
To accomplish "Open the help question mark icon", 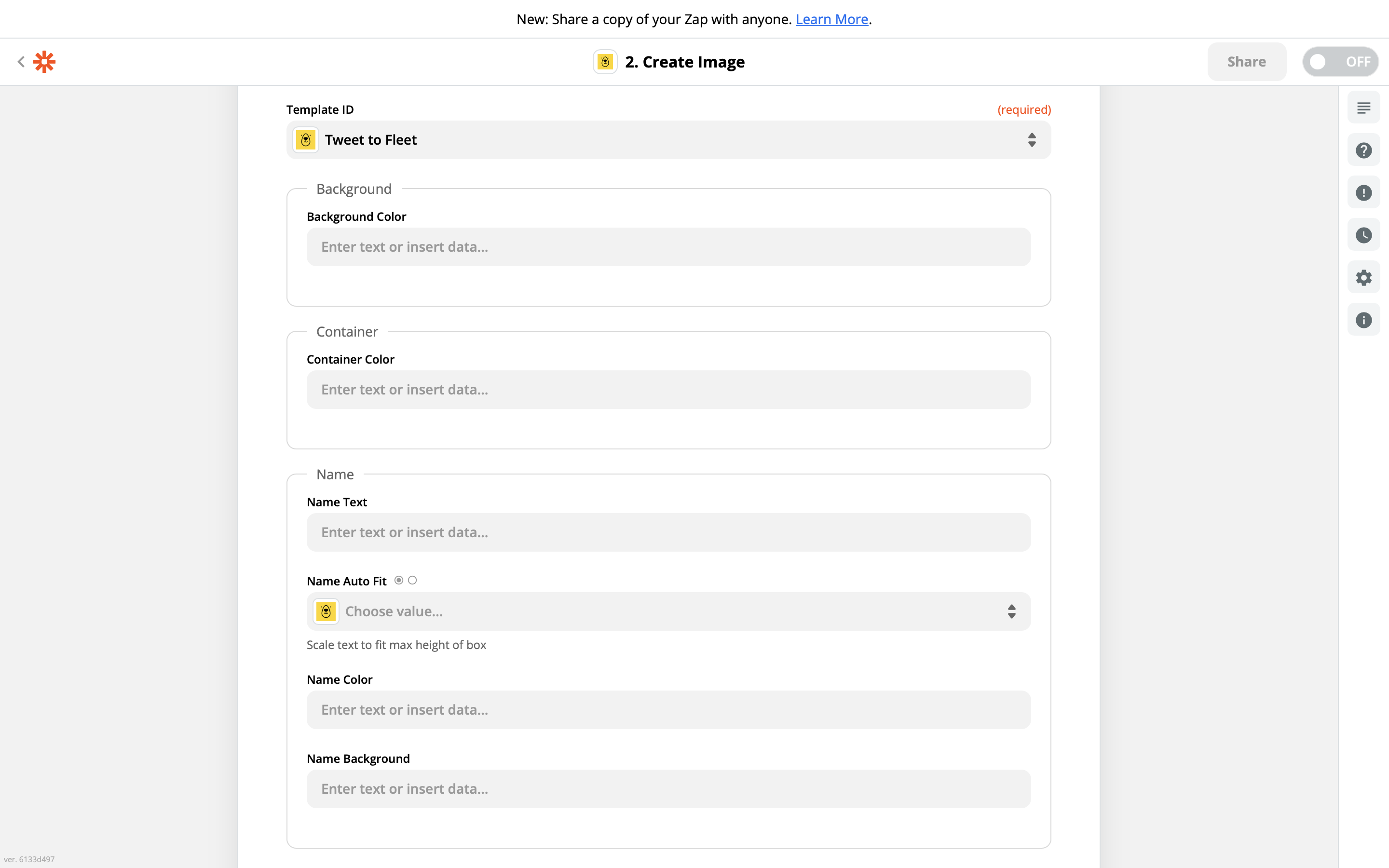I will tap(1364, 150).
